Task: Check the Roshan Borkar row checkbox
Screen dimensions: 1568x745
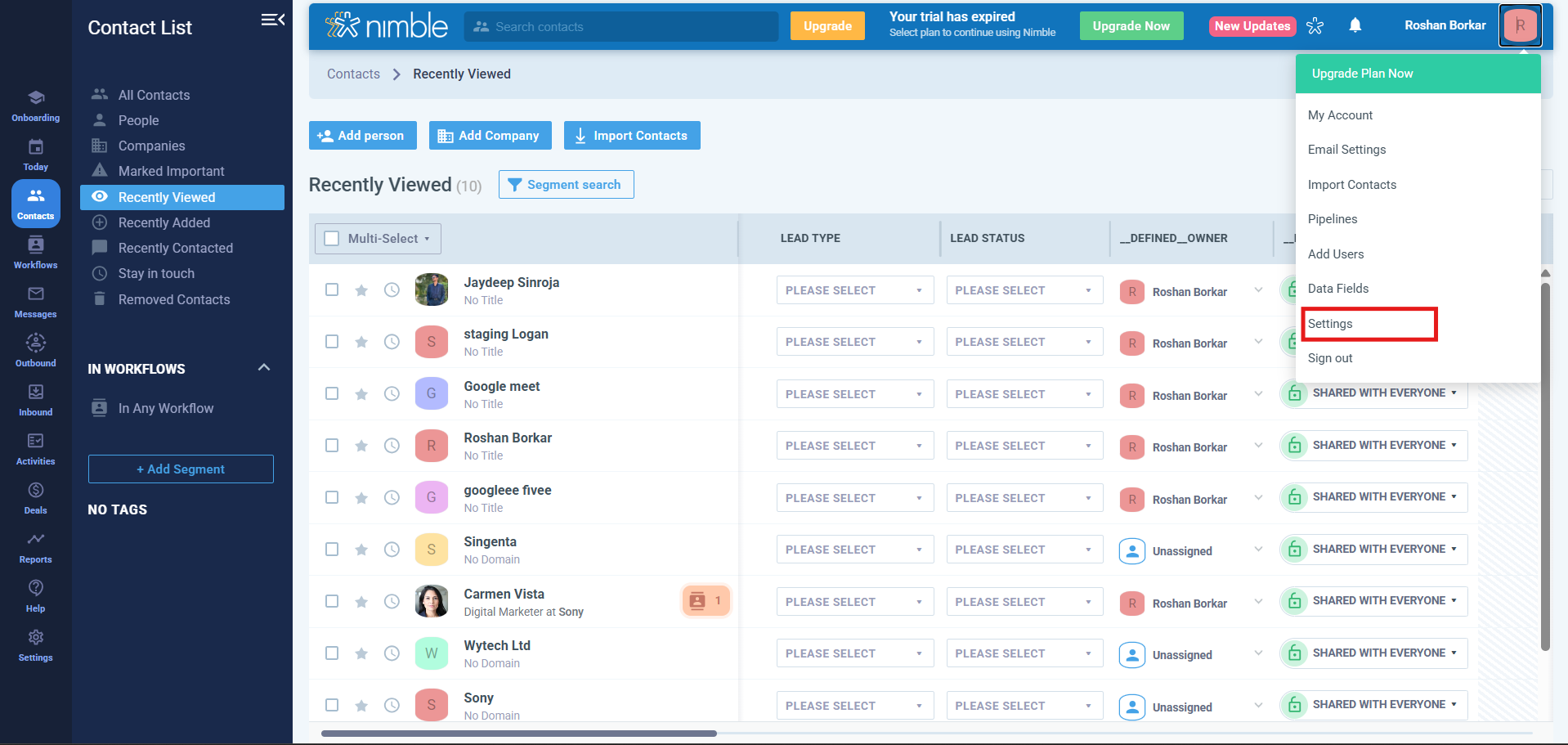Action: [332, 445]
